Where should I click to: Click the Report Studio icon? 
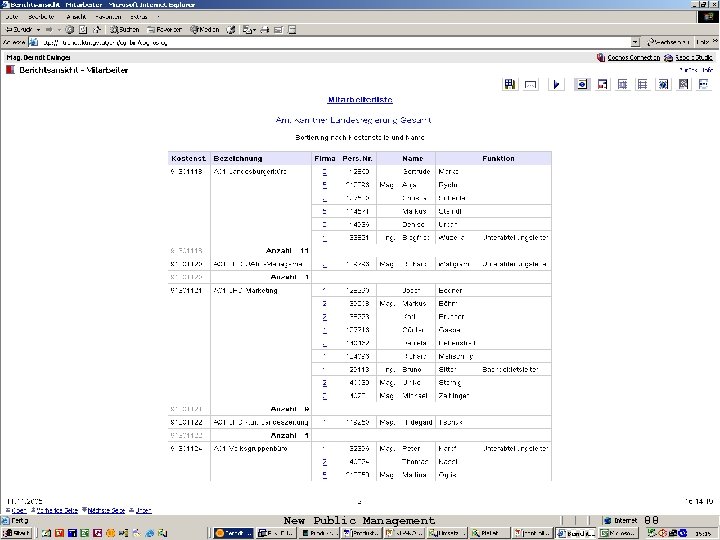click(x=669, y=57)
